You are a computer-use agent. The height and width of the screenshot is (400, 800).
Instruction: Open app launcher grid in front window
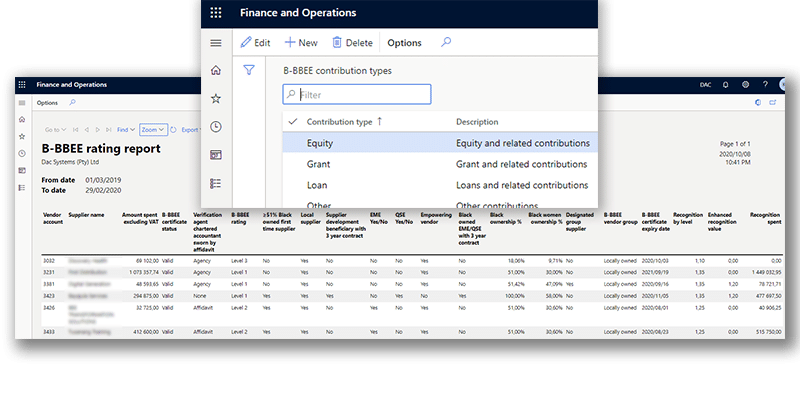click(x=216, y=14)
